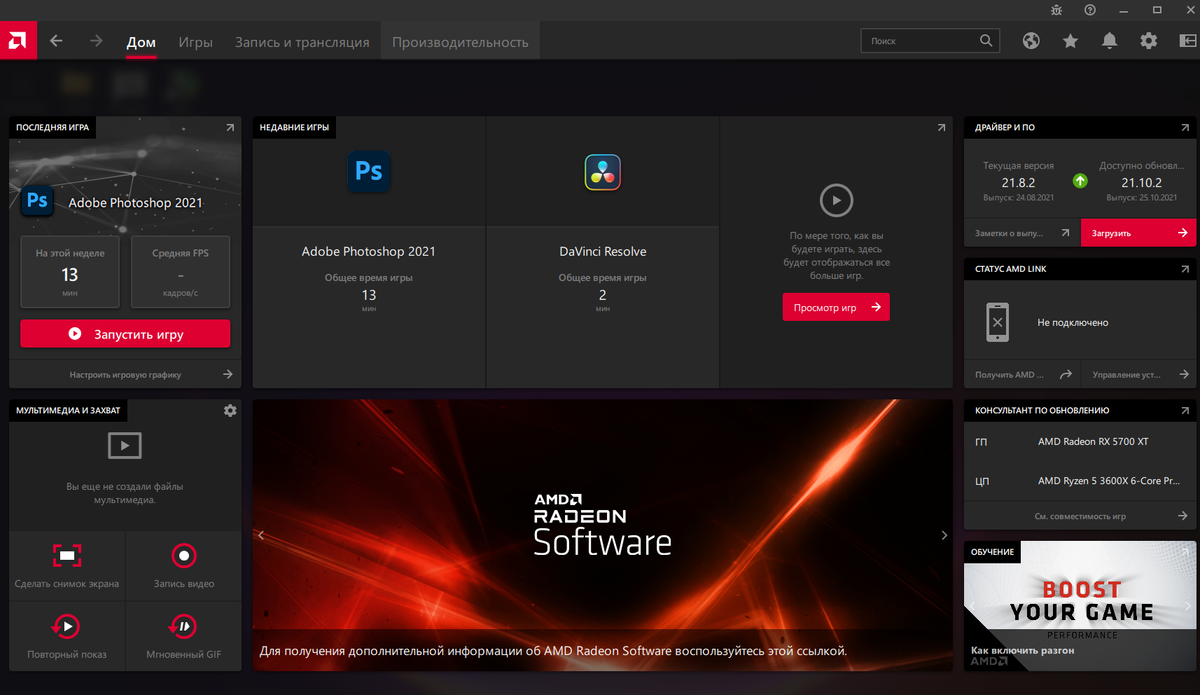
Task: Expand the Драйвер и ПО panel arrow
Action: (x=1184, y=128)
